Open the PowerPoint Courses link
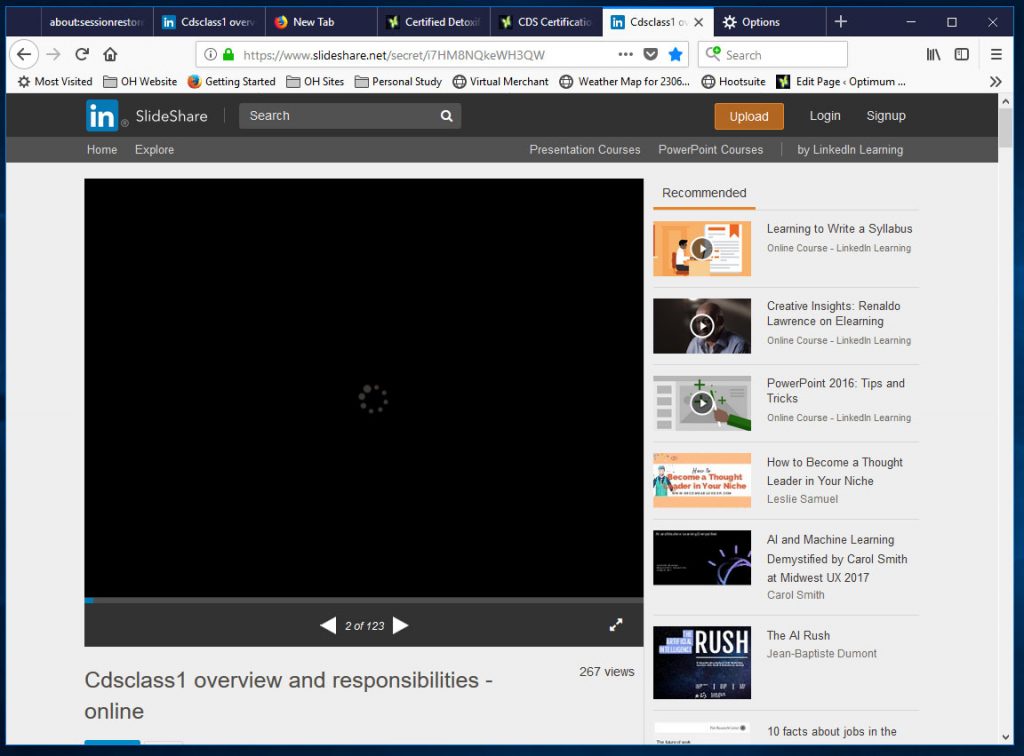The width and height of the screenshot is (1024, 756). click(711, 149)
